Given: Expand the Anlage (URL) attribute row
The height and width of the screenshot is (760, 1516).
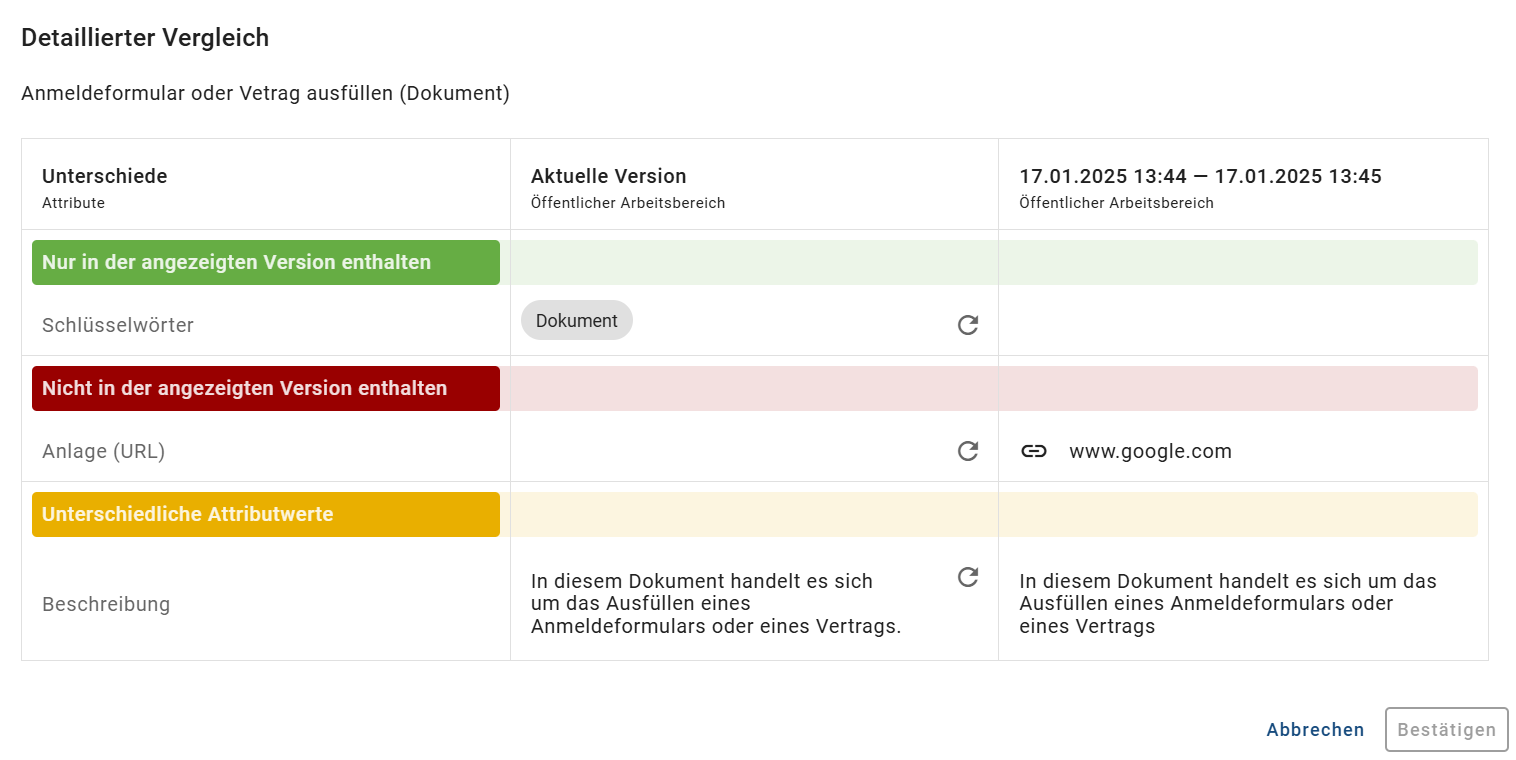Looking at the screenshot, I should click(x=102, y=451).
